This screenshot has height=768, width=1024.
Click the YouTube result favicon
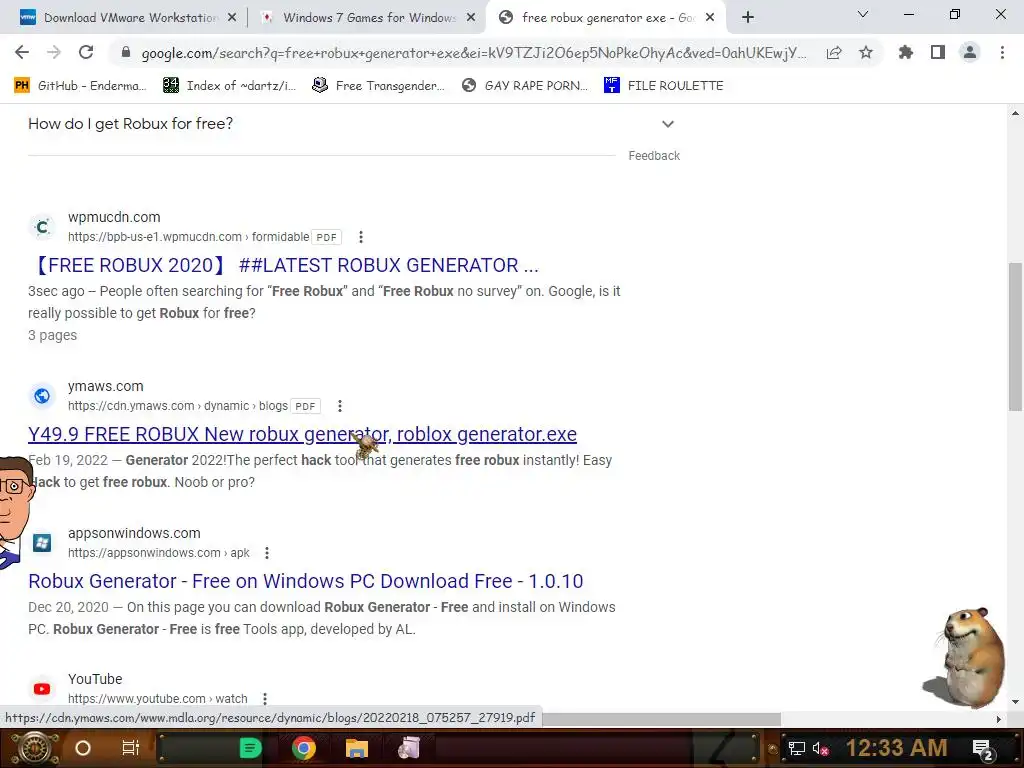point(42,689)
